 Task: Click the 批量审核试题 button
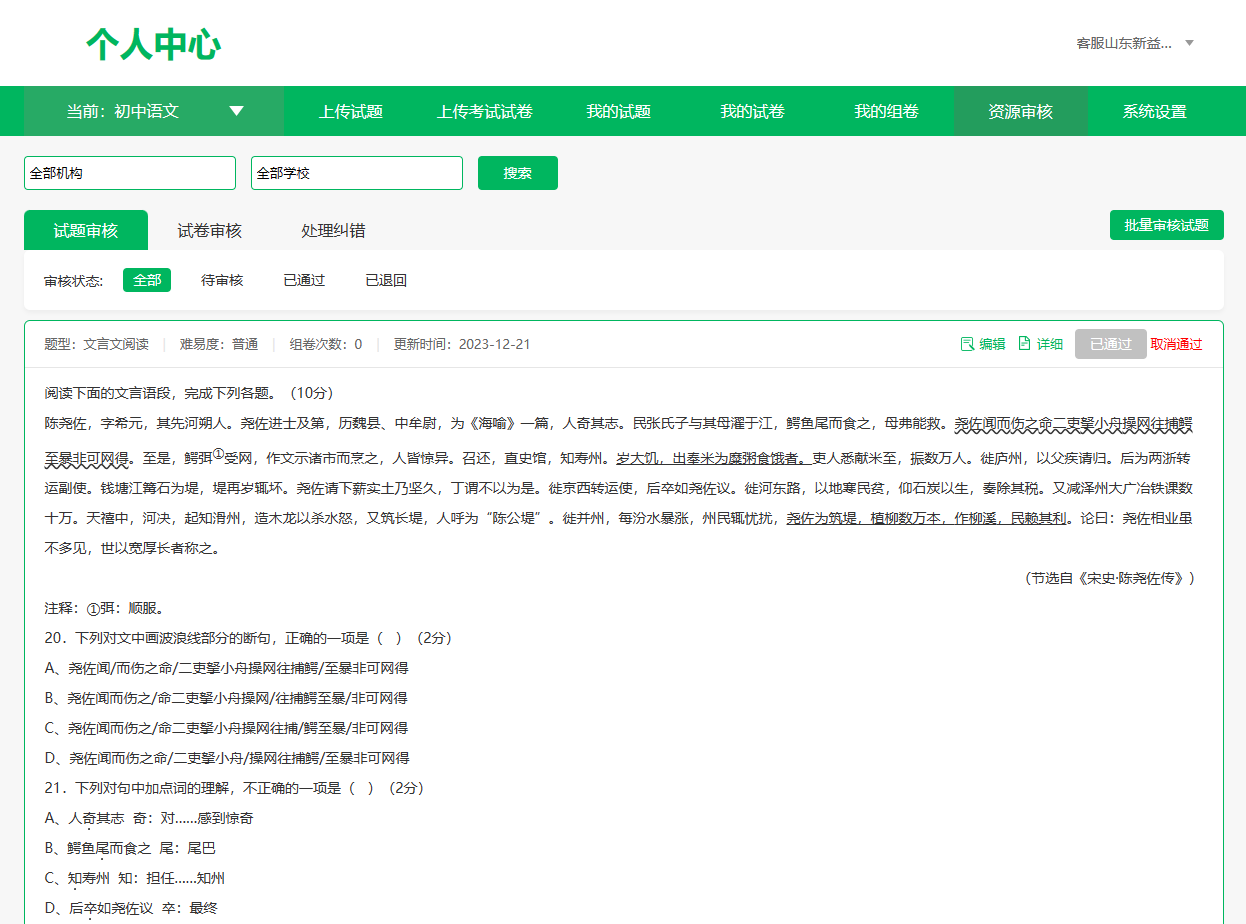[x=1166, y=224]
